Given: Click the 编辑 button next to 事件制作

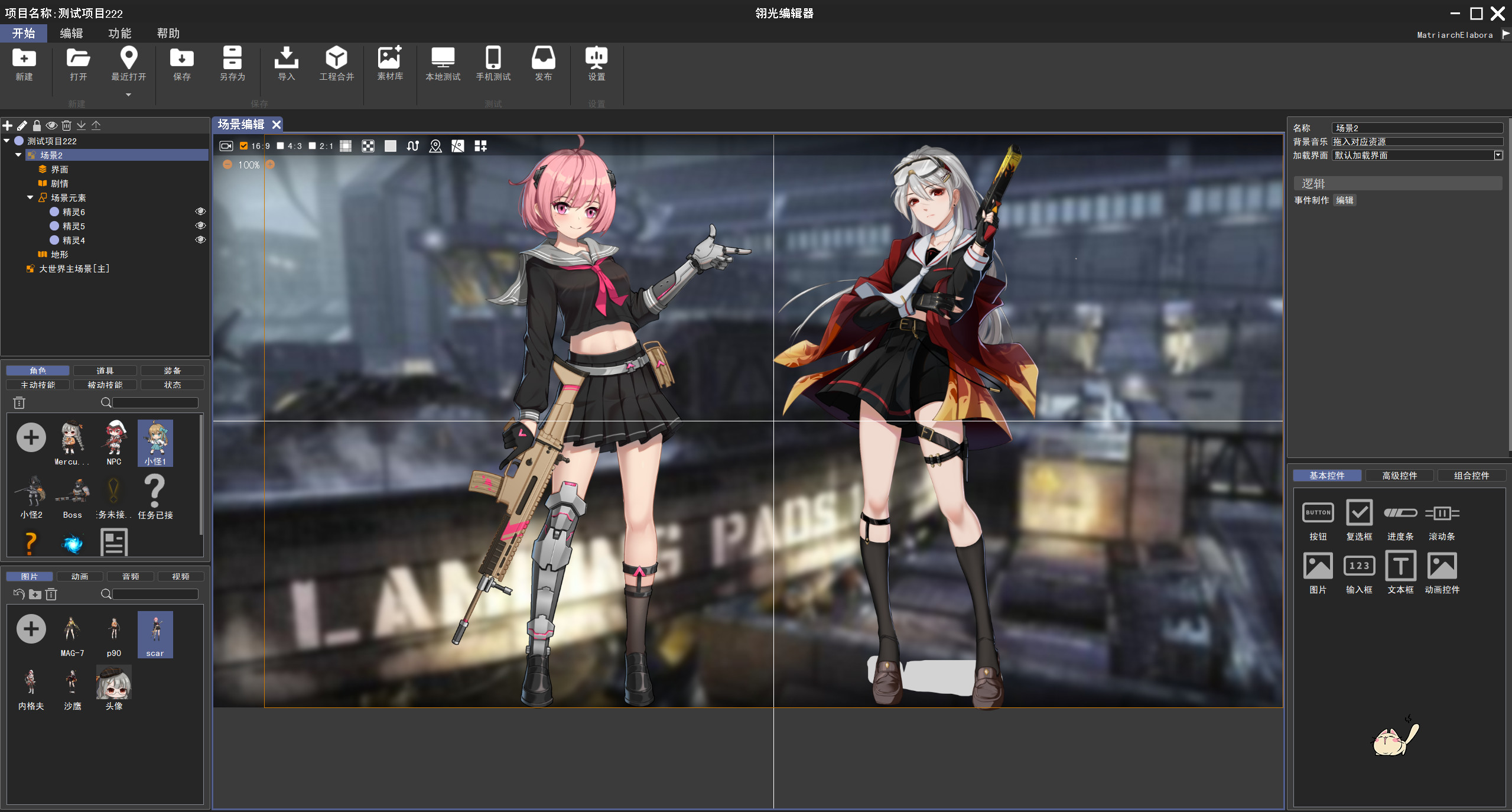Looking at the screenshot, I should click(1345, 200).
